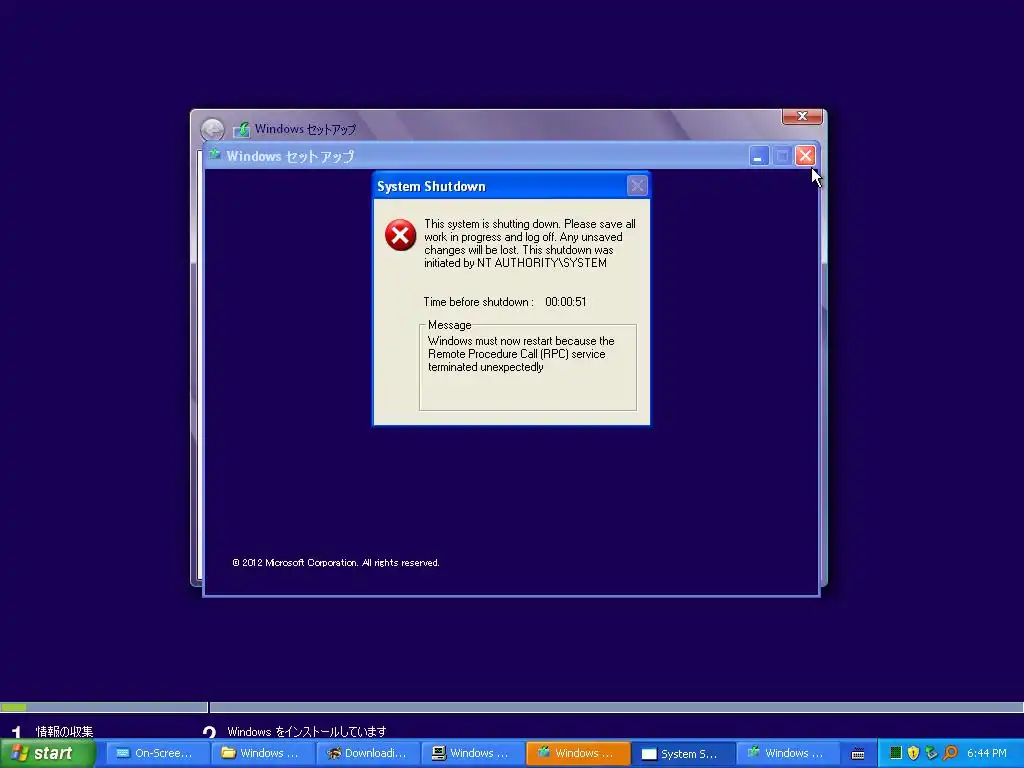Screen dimensions: 1024x768
Task: Close the outer Windows セットアップ wizard window
Action: point(802,116)
